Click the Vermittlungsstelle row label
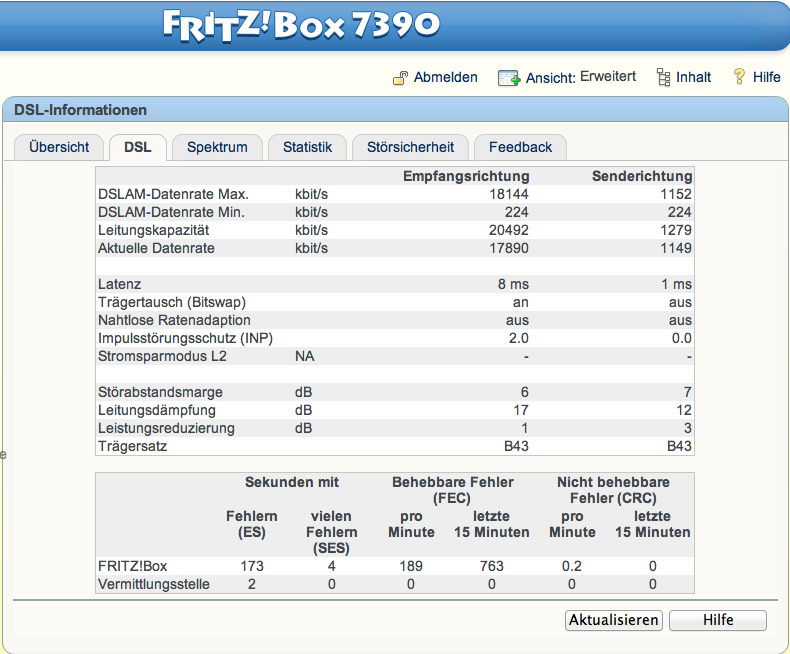Viewport: 790px width, 654px height. tap(154, 584)
